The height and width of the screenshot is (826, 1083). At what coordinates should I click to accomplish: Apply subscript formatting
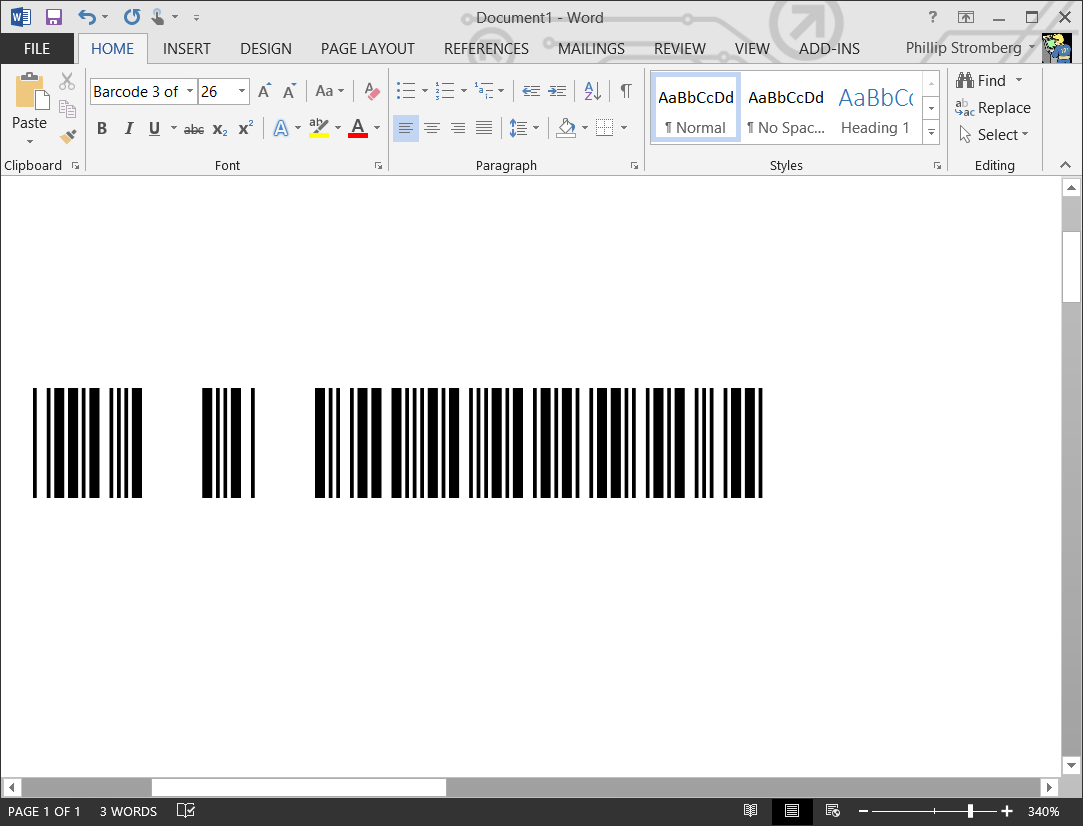(x=220, y=128)
